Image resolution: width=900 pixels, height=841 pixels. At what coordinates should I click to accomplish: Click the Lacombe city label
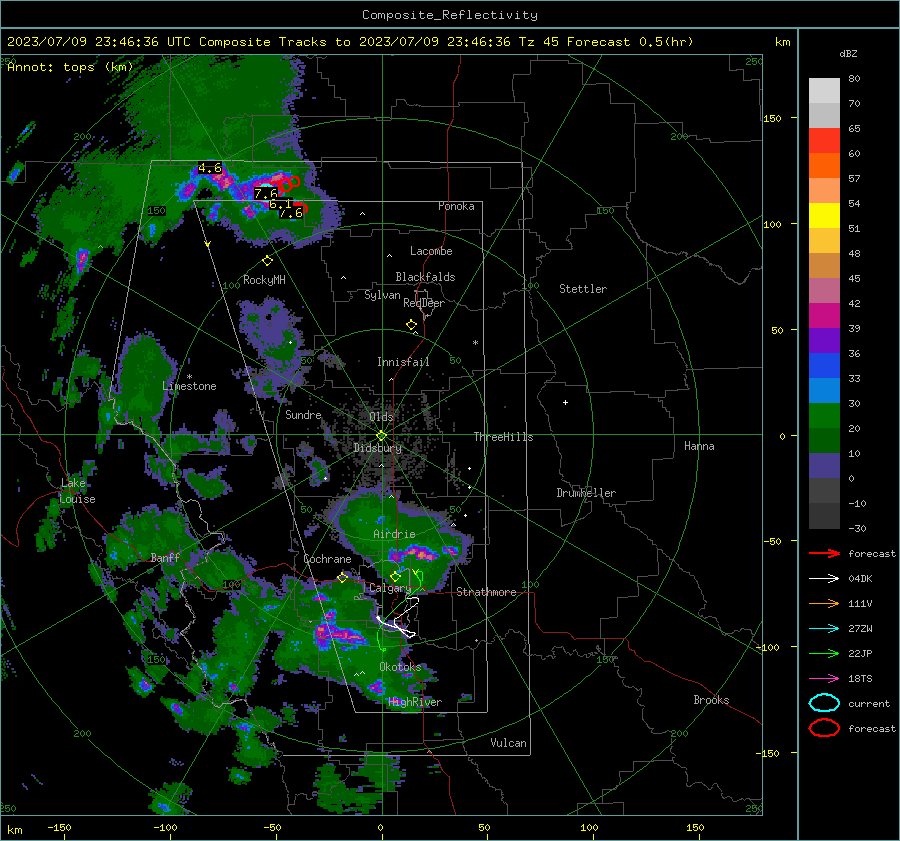pyautogui.click(x=431, y=251)
